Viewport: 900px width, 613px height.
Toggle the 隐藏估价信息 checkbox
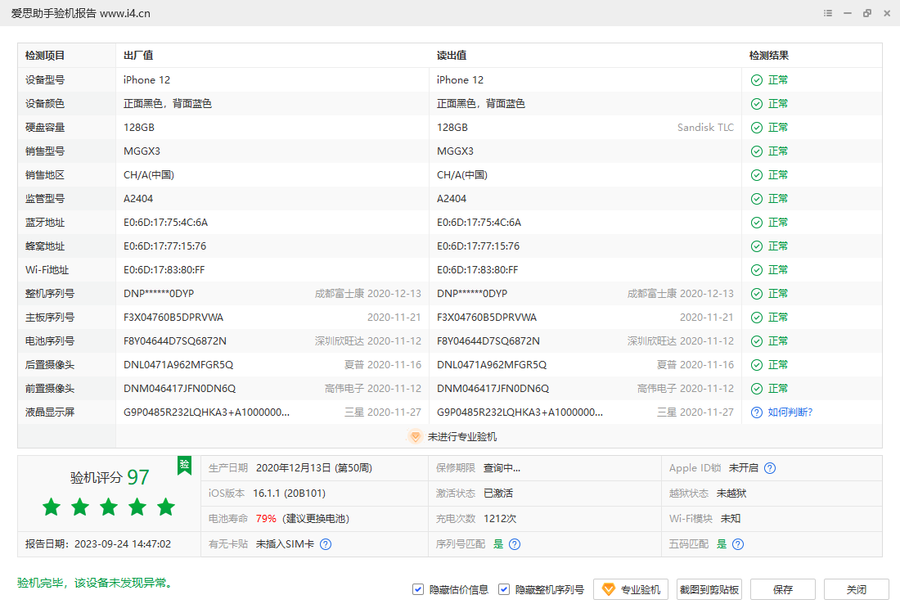tap(418, 589)
